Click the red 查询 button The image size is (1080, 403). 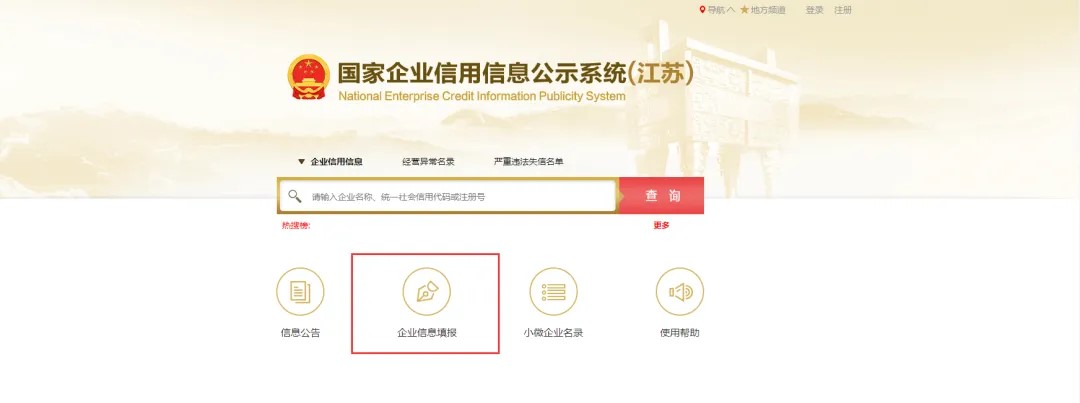click(661, 196)
